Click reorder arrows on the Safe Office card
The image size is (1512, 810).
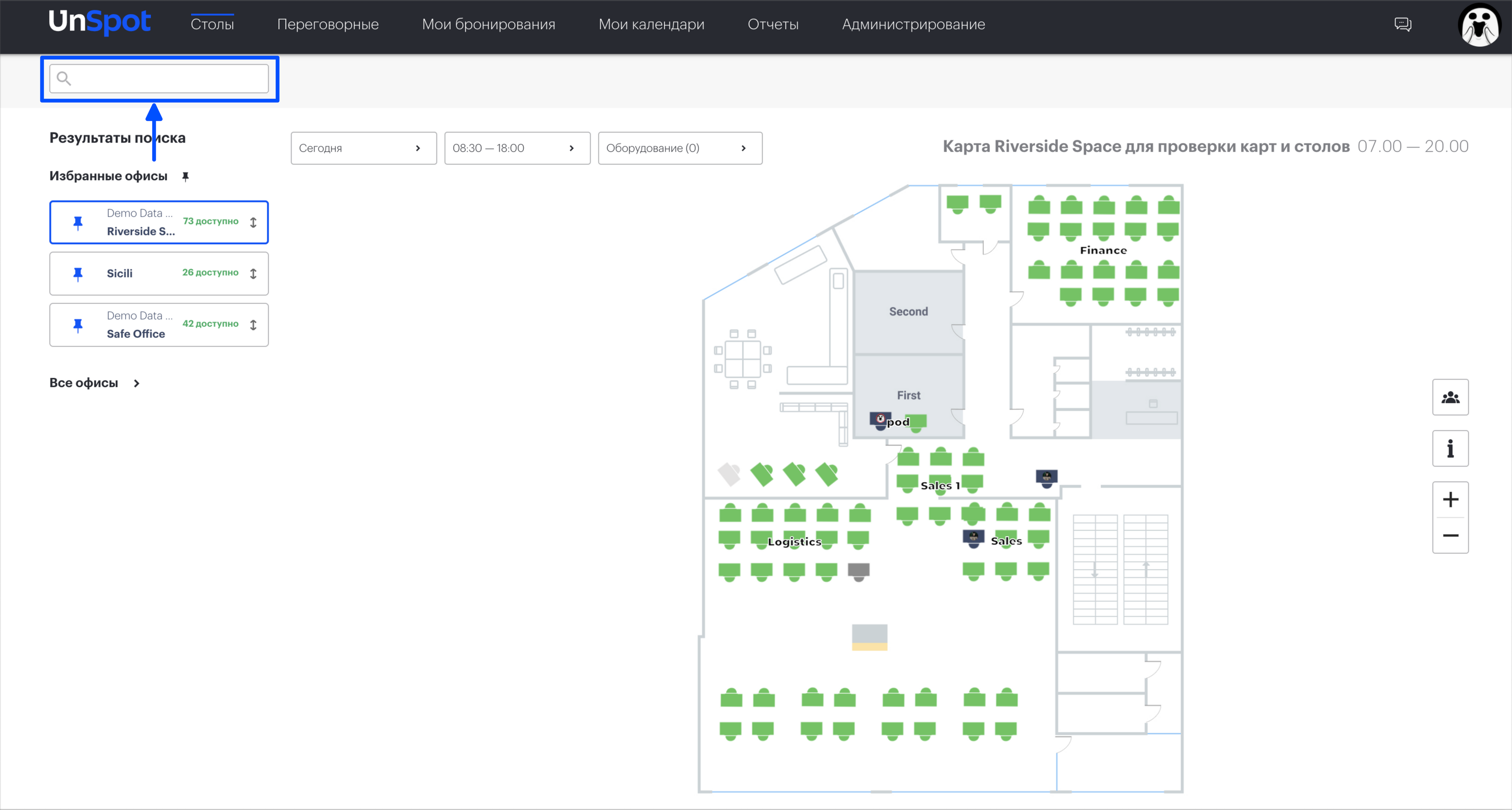click(x=253, y=325)
